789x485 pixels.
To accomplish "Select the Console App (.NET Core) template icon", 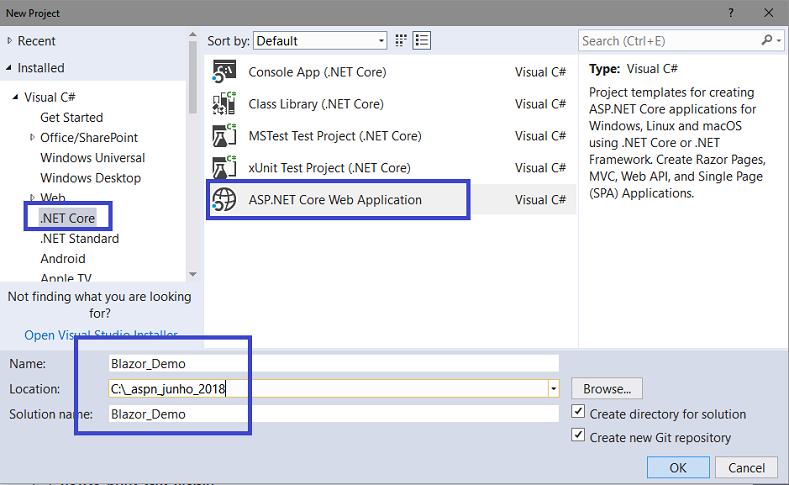I will click(x=224, y=72).
